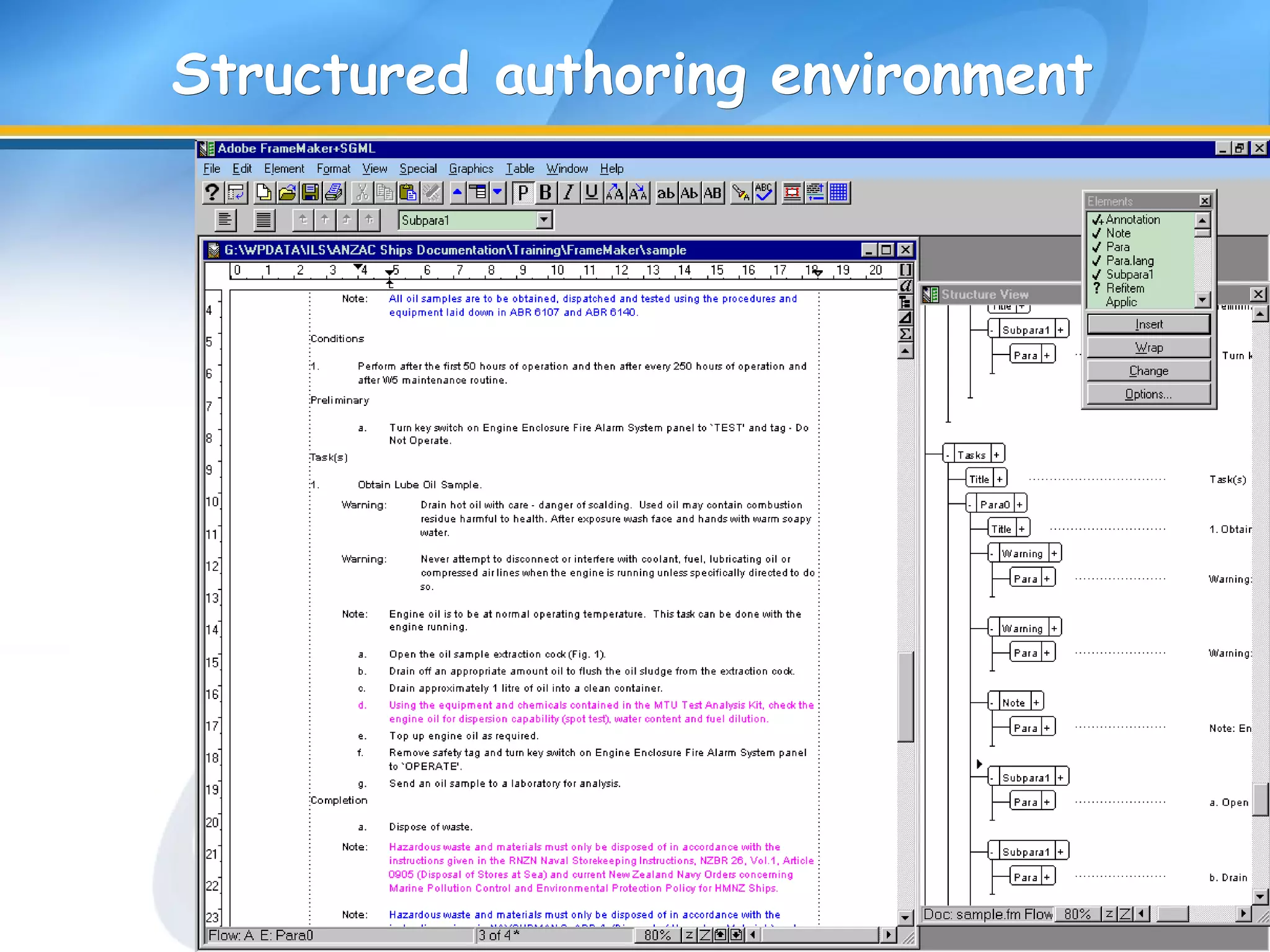Click Insert button in Elements panel
The width and height of the screenshot is (1270, 952).
1148,324
